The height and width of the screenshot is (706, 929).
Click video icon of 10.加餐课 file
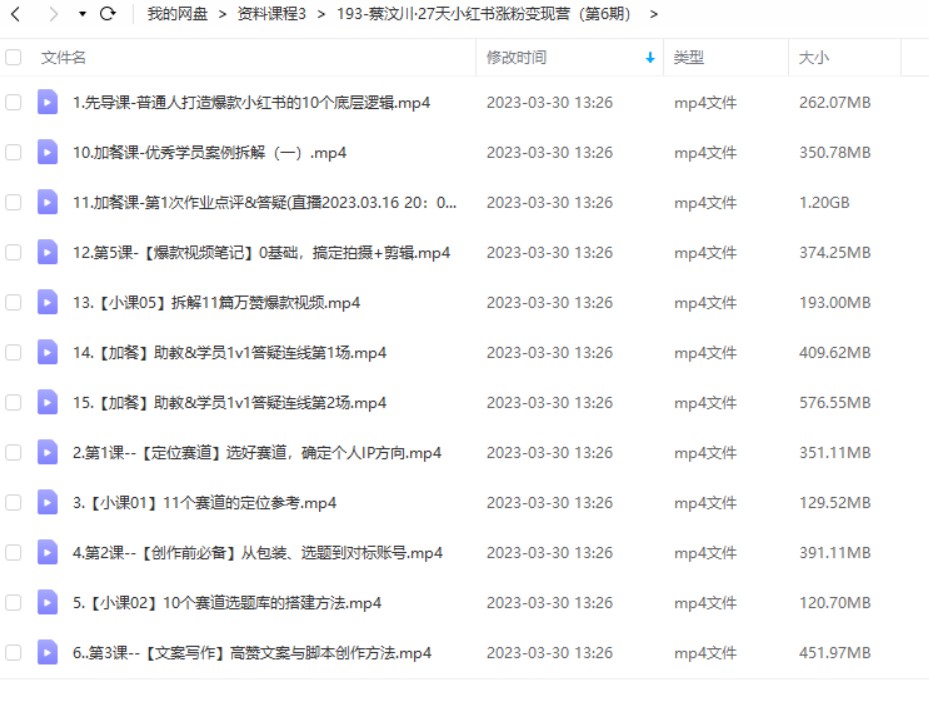(x=47, y=152)
